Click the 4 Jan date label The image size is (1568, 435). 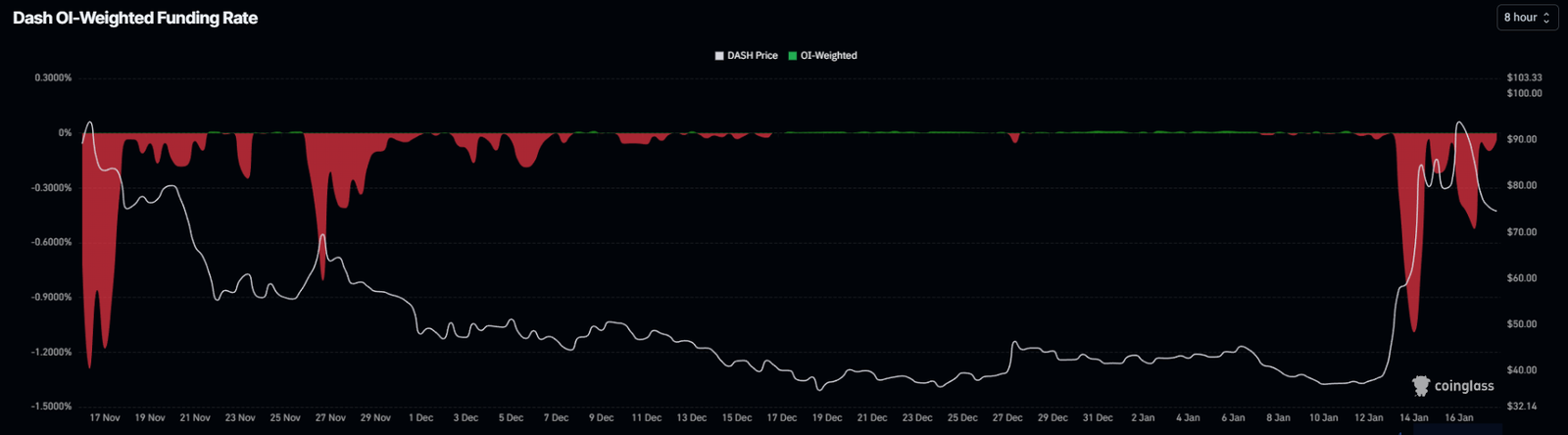[1188, 417]
